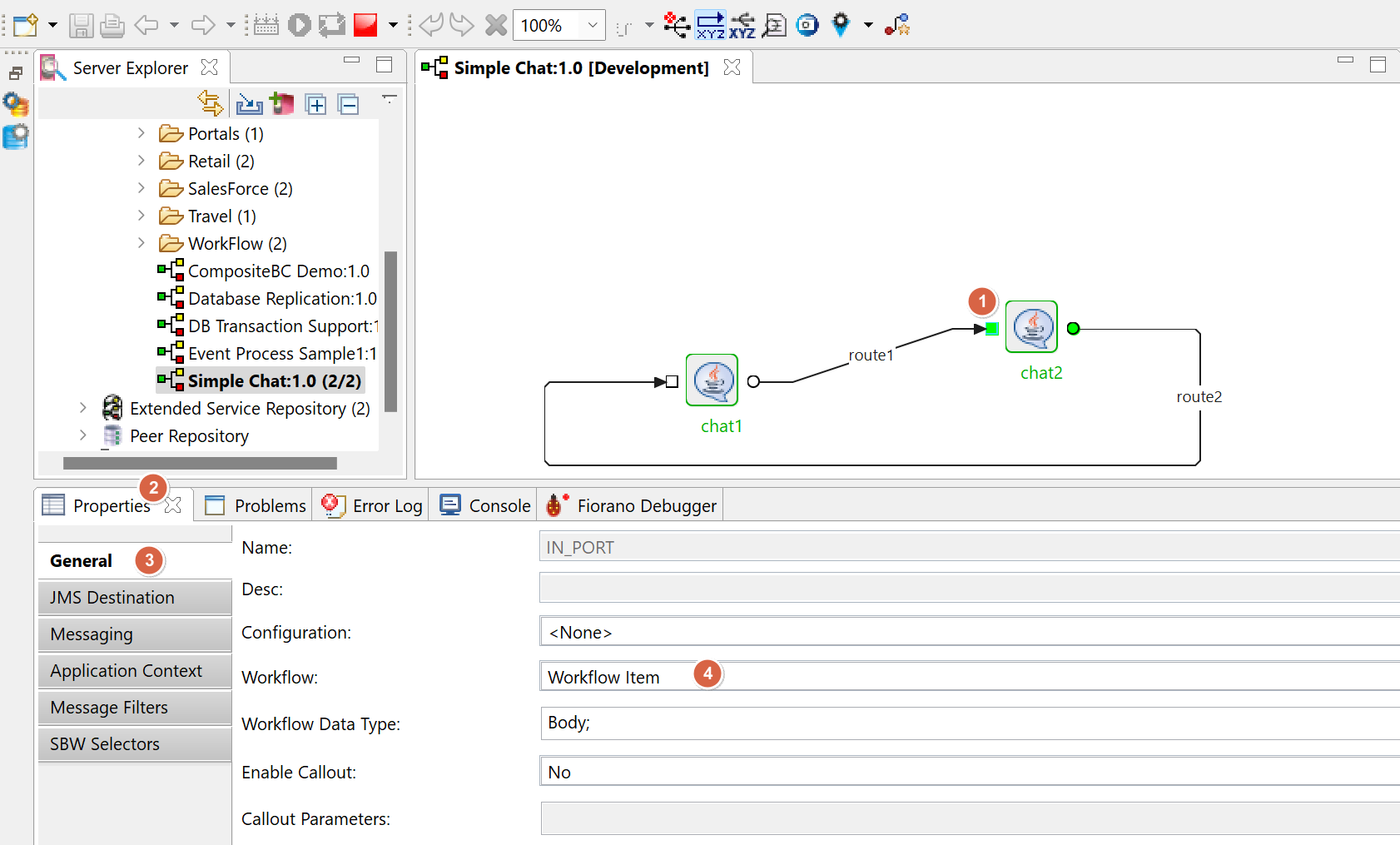This screenshot has height=845, width=1400.
Task: Click the red-dotted route nodes toolbar icon
Action: click(x=677, y=25)
